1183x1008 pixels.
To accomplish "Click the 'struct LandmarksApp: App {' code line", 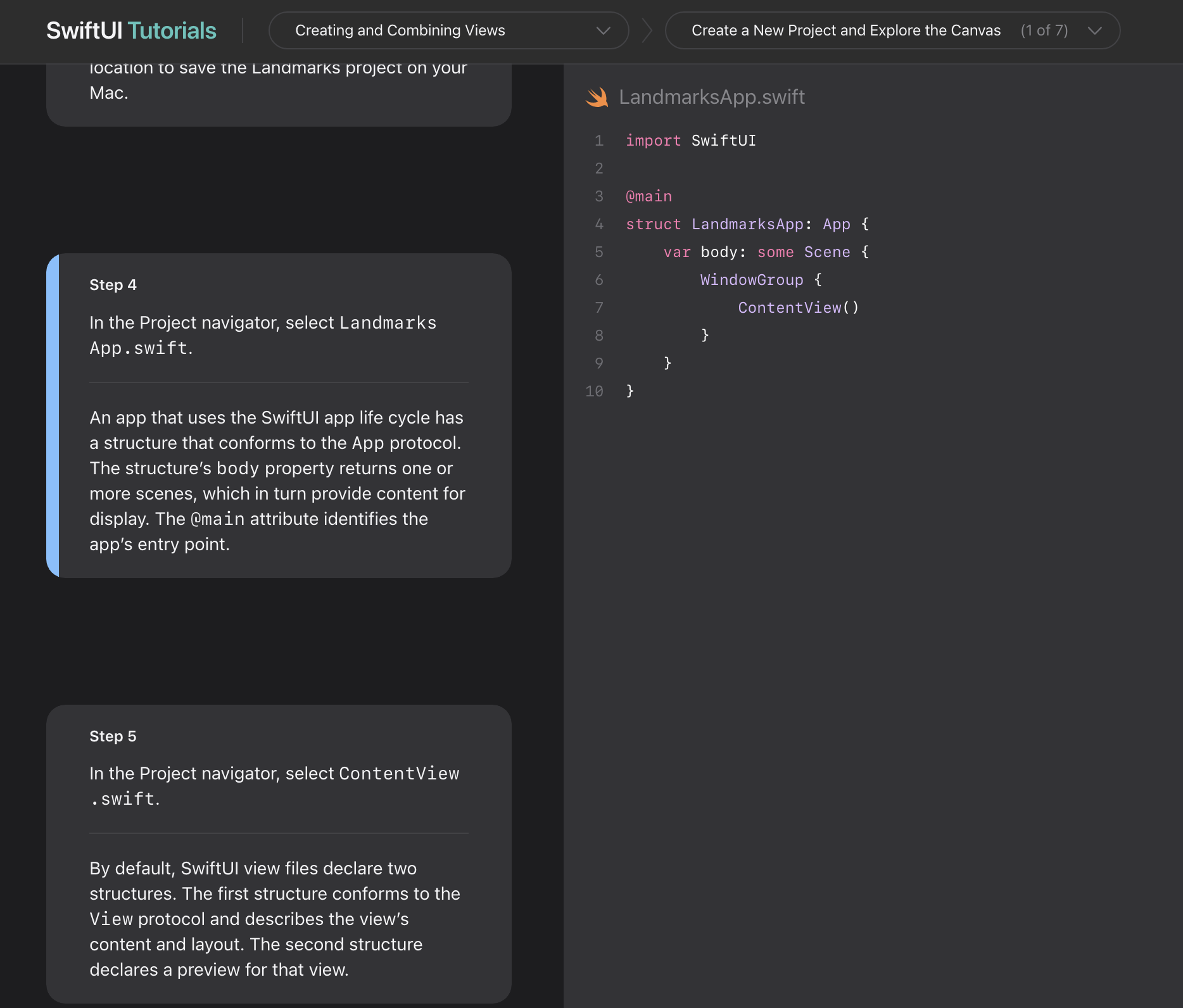I will pos(747,224).
